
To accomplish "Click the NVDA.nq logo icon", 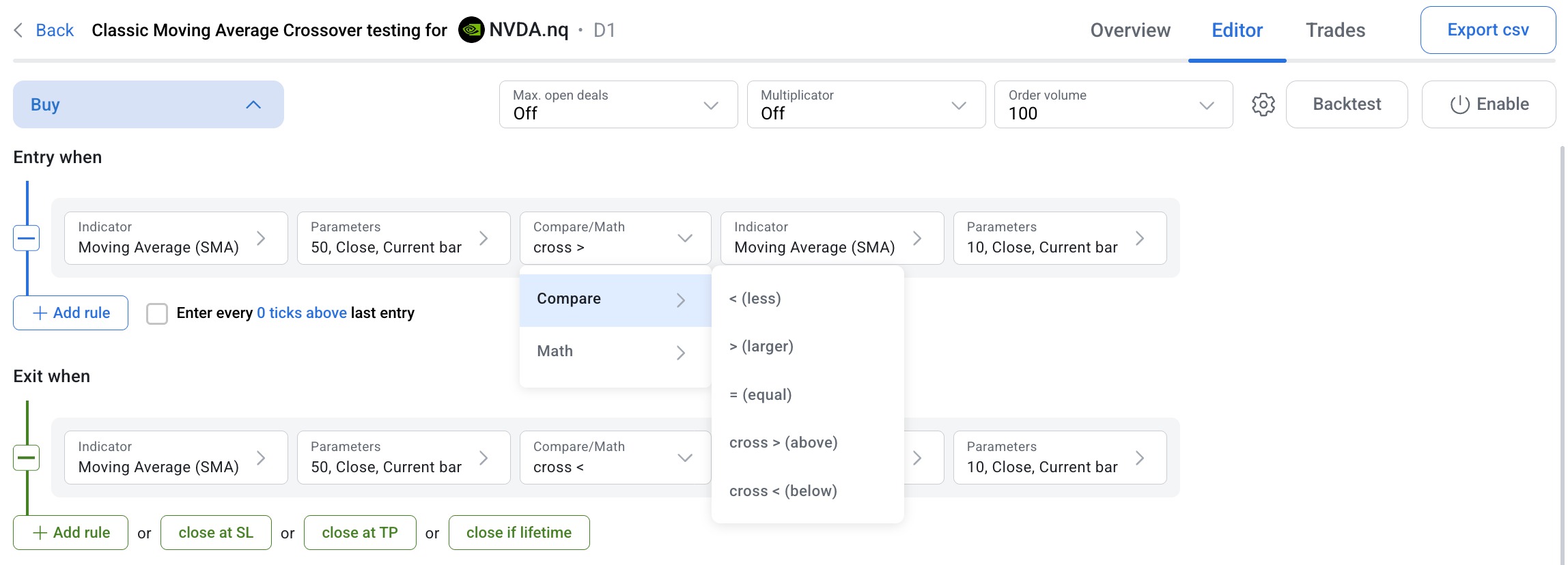I will coord(471,30).
